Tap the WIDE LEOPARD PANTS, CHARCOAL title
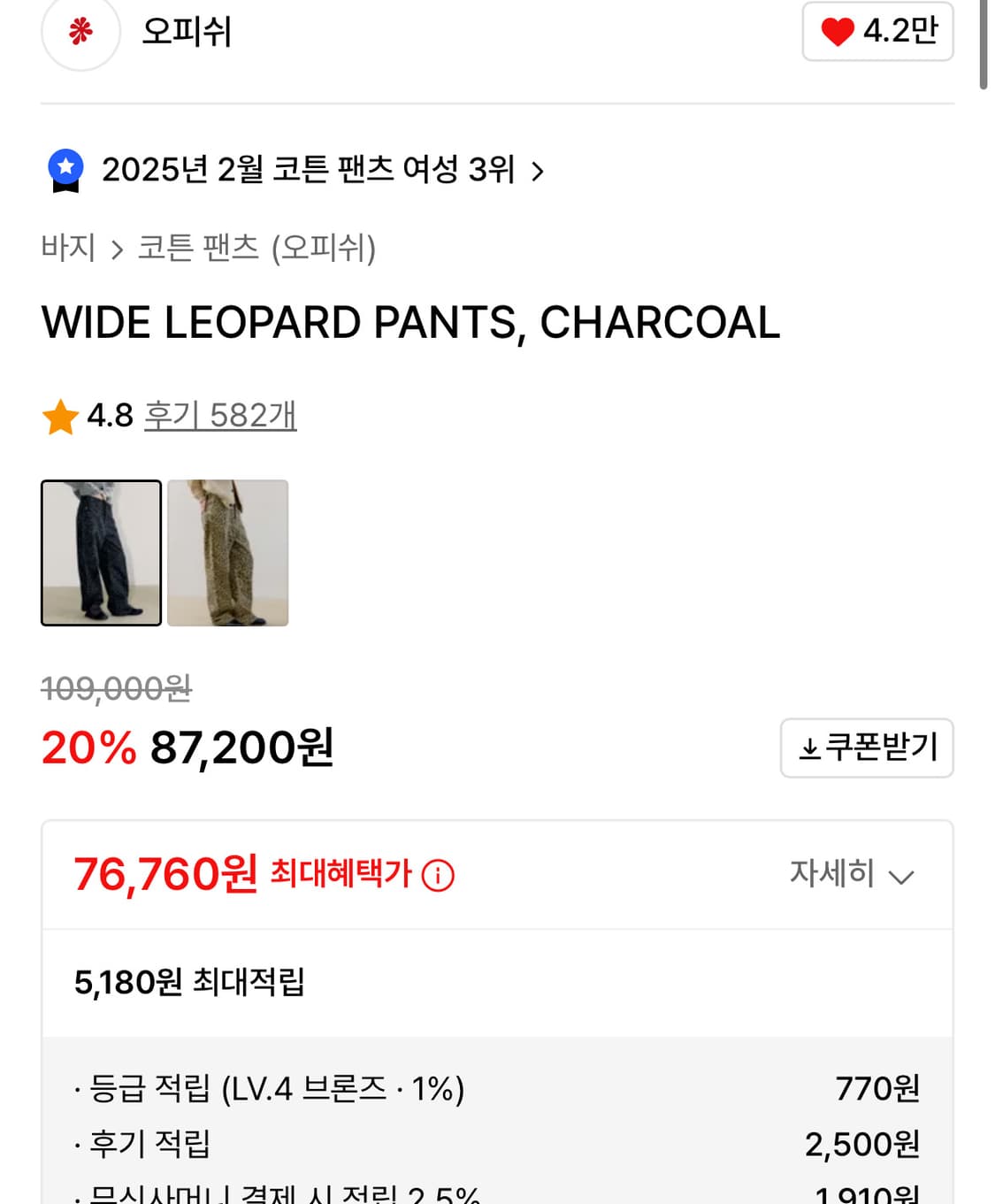Image resolution: width=995 pixels, height=1204 pixels. (x=410, y=323)
